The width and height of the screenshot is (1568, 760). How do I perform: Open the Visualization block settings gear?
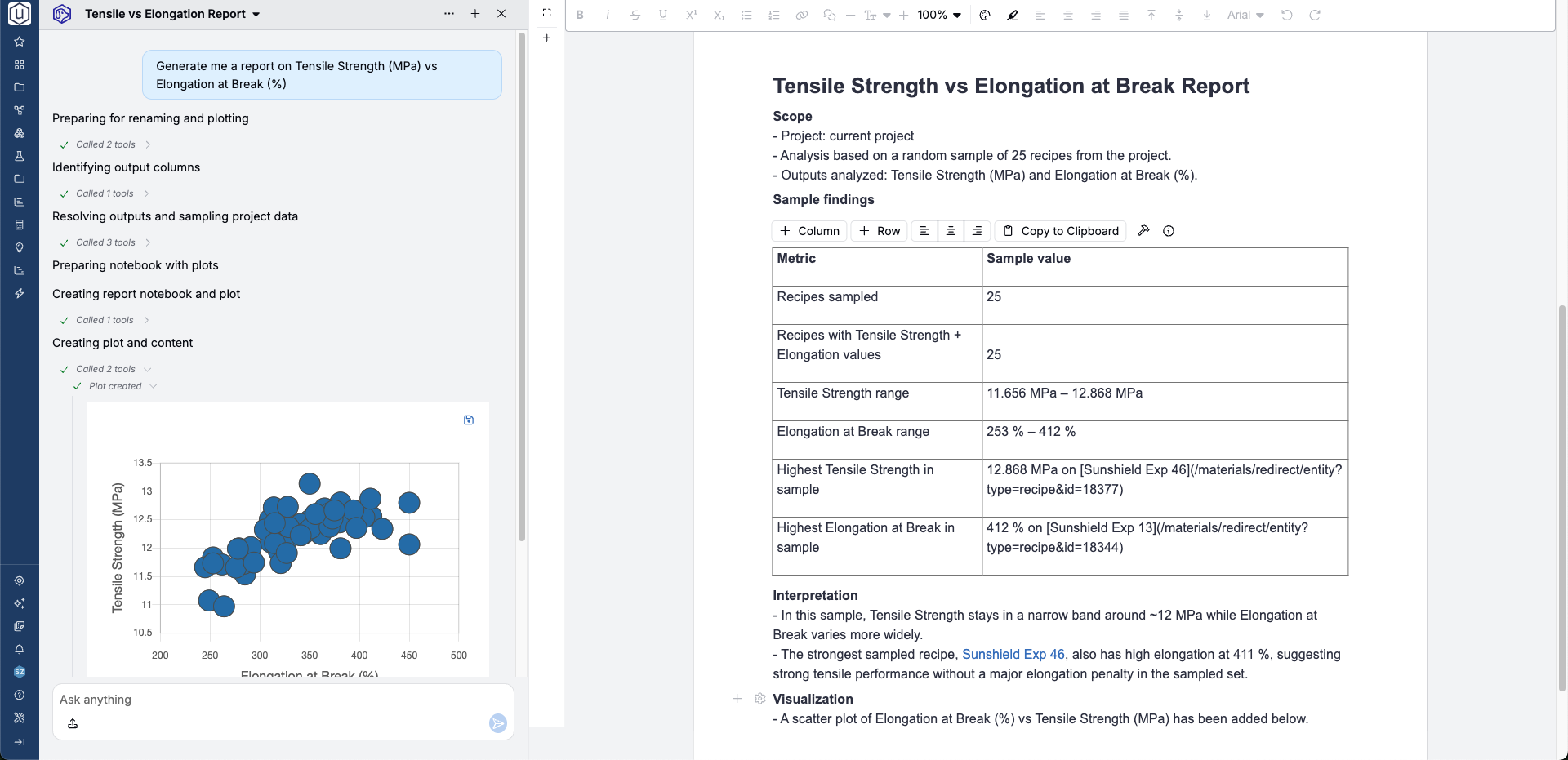point(760,699)
